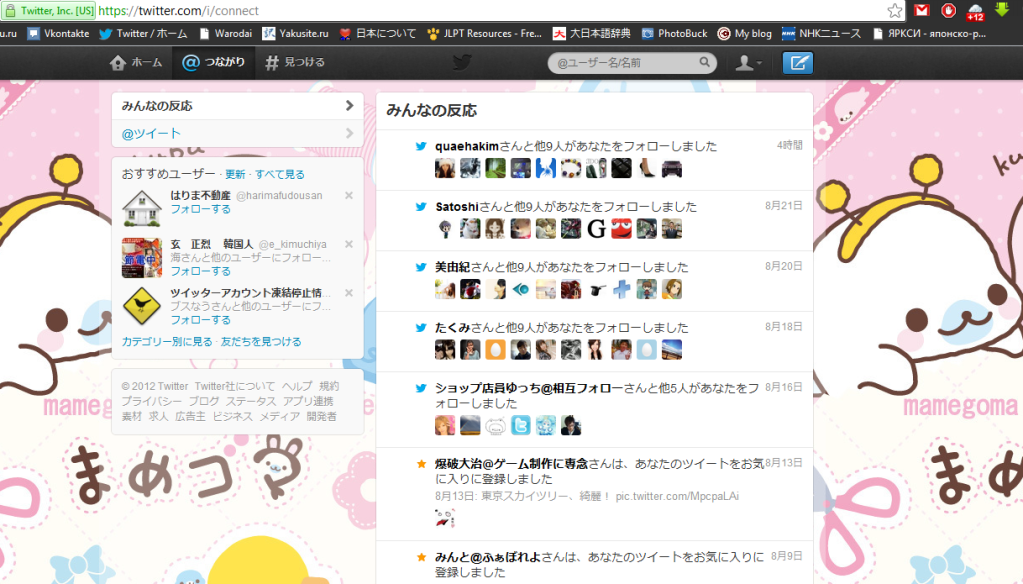Screen dimensions: 1023x584
Task: Open the JLPT Resources bookmark
Action: coord(484,33)
